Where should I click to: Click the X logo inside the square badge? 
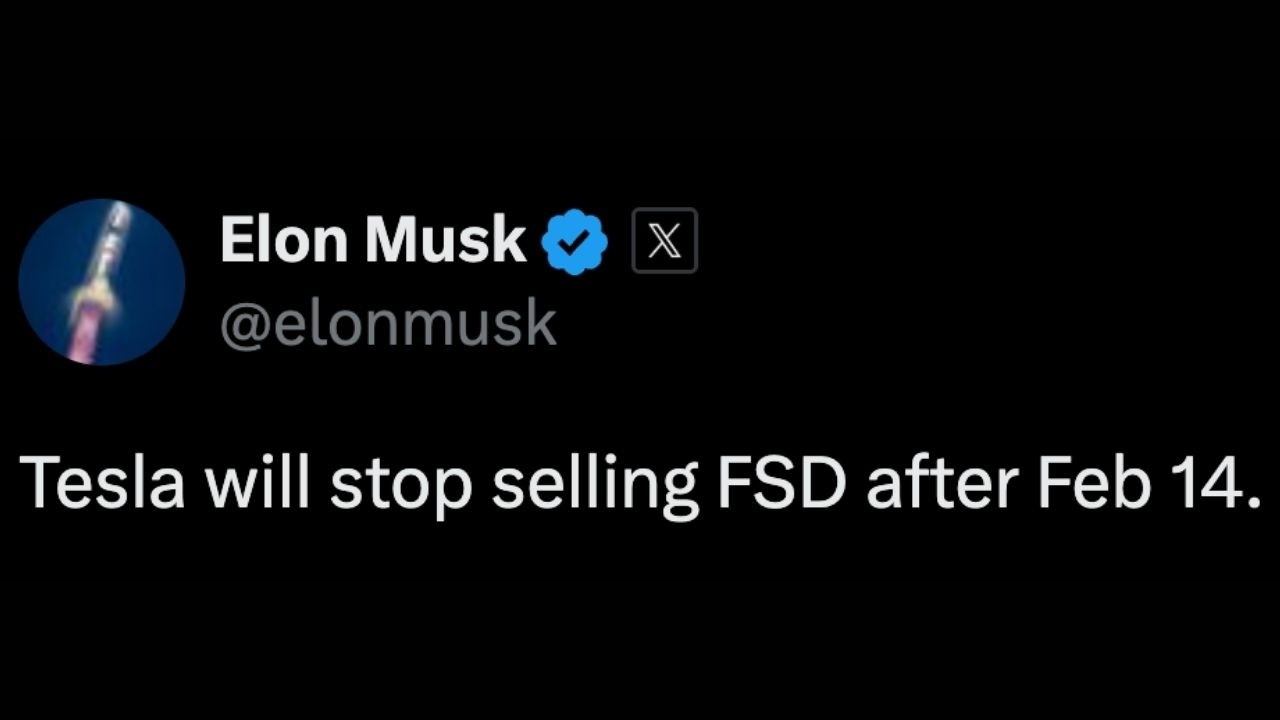pyautogui.click(x=664, y=242)
